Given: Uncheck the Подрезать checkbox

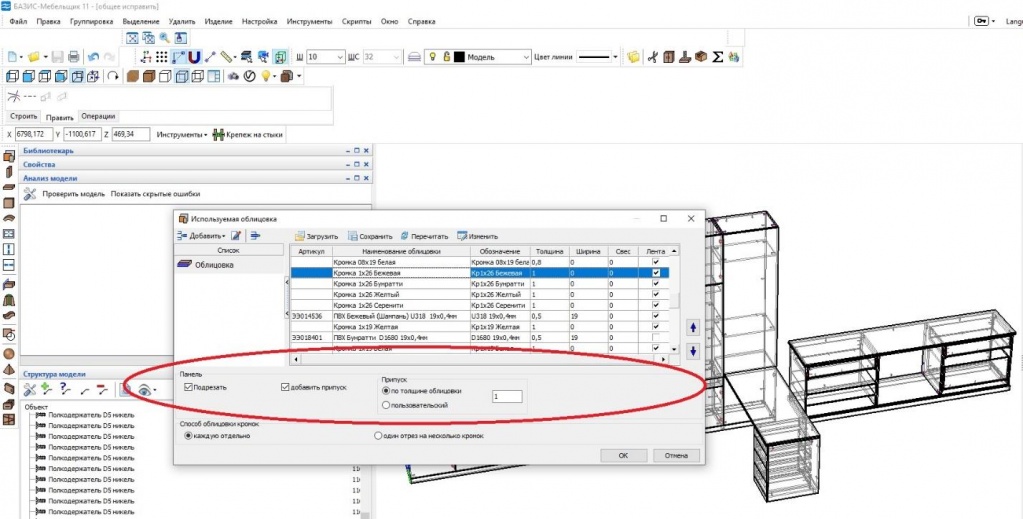Looking at the screenshot, I should coord(189,387).
